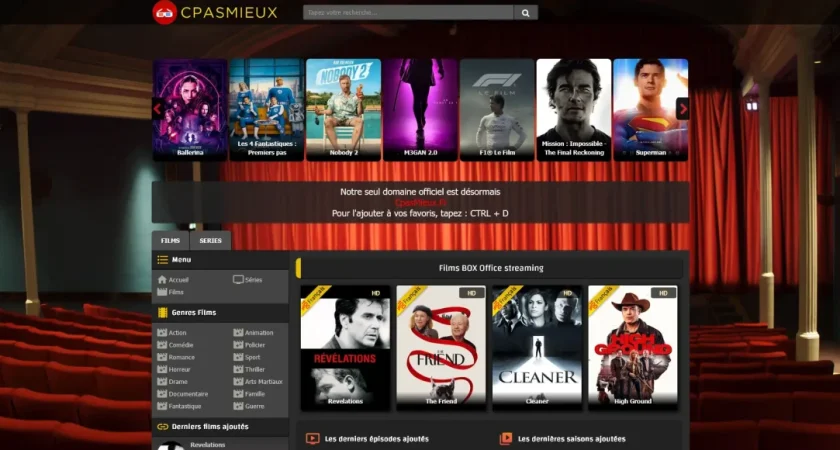Click the Accueil home icon
Image resolution: width=840 pixels, height=450 pixels.
(x=162, y=280)
